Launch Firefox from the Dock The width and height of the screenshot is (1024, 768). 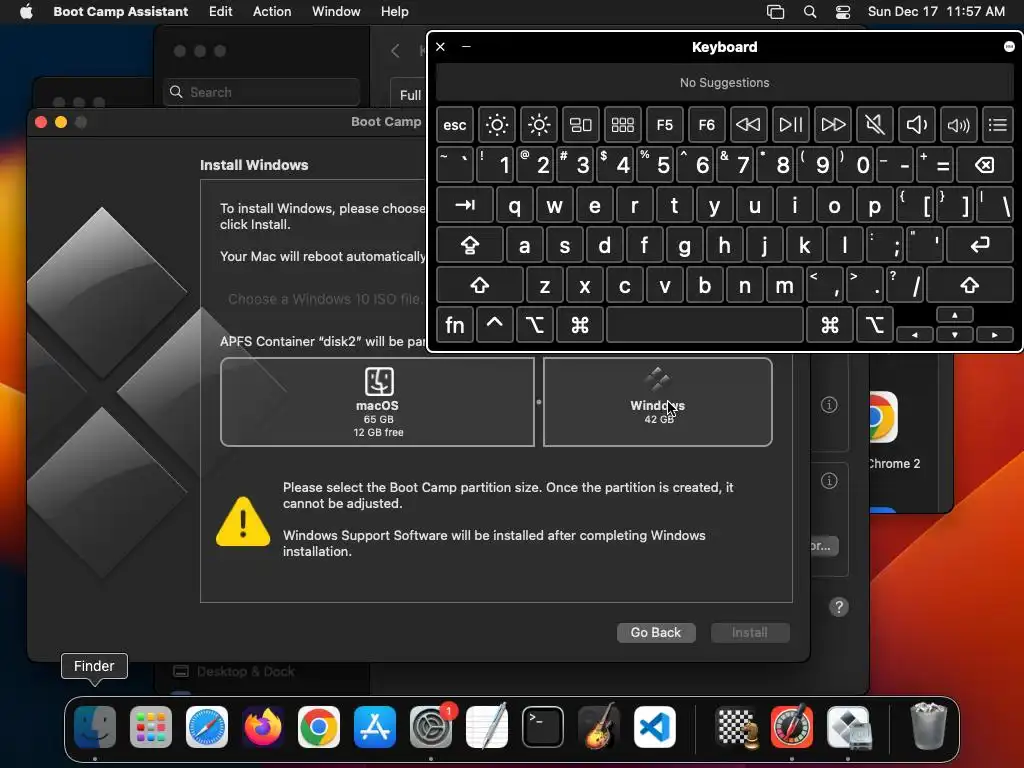click(x=263, y=727)
